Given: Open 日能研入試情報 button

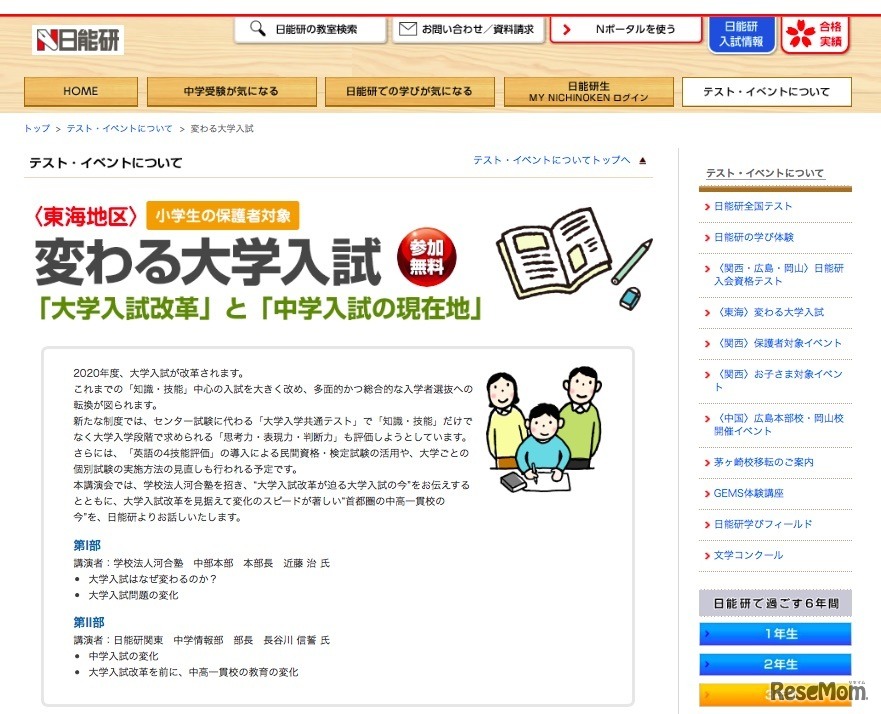Looking at the screenshot, I should [742, 34].
